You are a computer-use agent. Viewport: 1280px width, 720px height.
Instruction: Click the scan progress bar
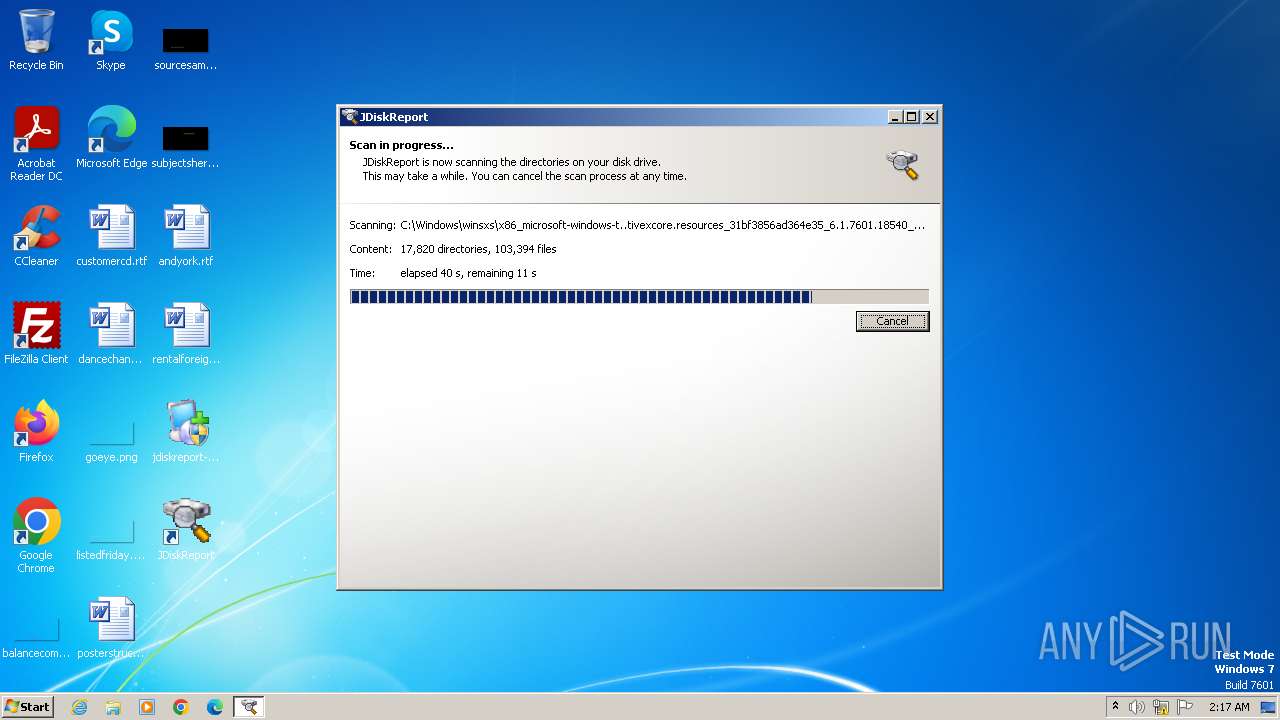(639, 296)
